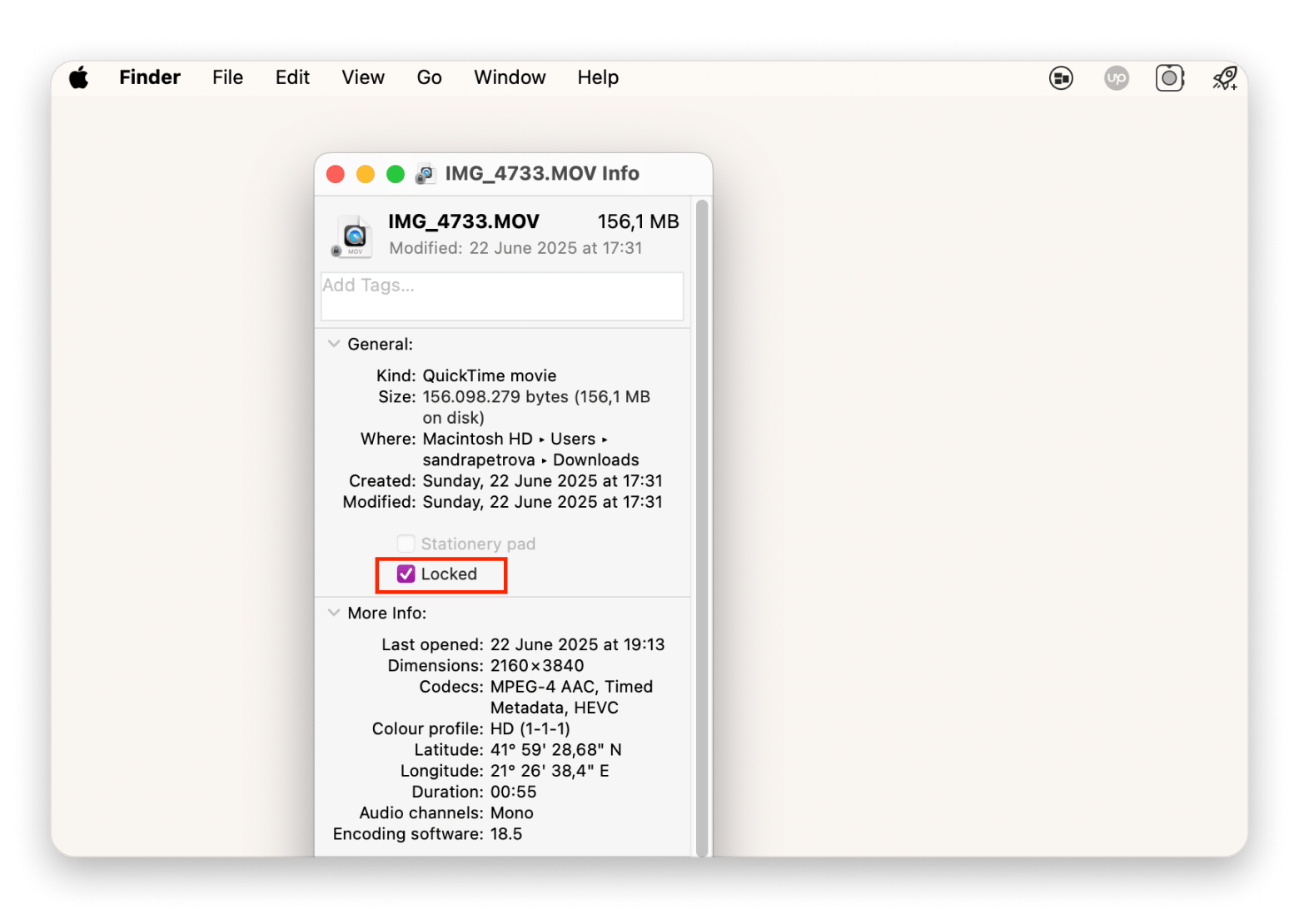1299x924 pixels.
Task: Click the bold Finder application menu
Action: [150, 78]
